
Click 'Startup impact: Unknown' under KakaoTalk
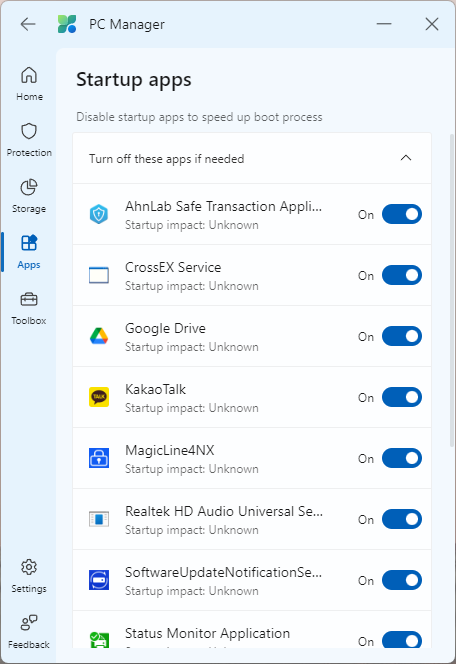point(192,408)
